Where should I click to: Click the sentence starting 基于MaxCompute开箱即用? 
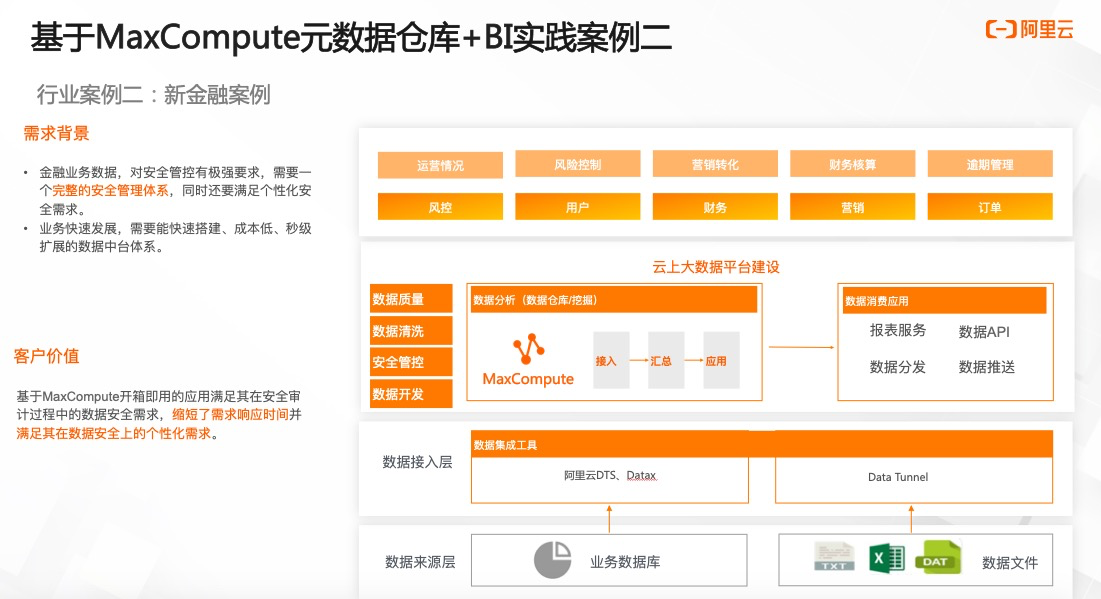159,414
